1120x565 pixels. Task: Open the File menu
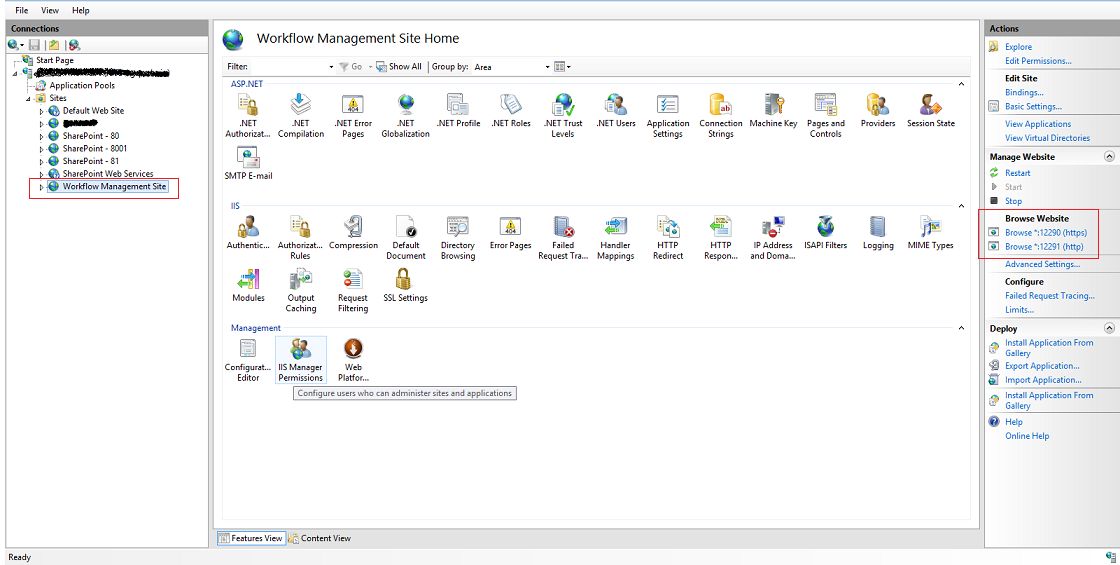[22, 11]
